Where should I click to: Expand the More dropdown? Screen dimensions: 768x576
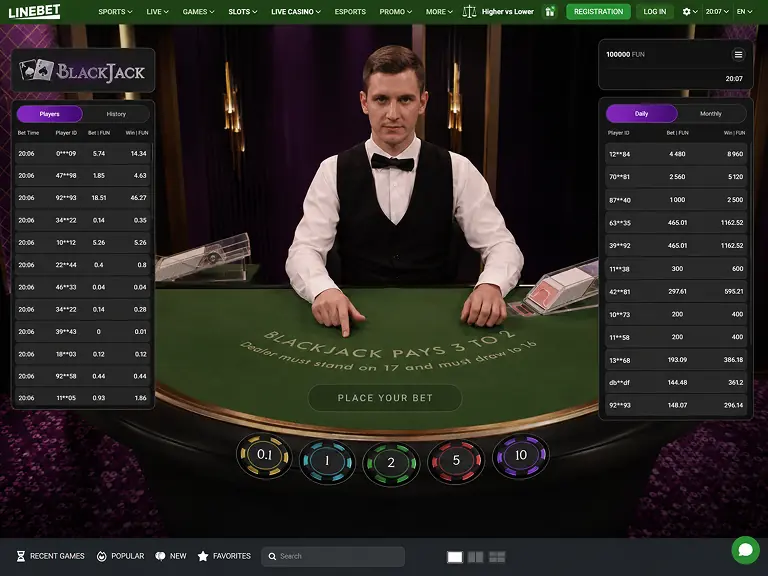click(x=439, y=11)
